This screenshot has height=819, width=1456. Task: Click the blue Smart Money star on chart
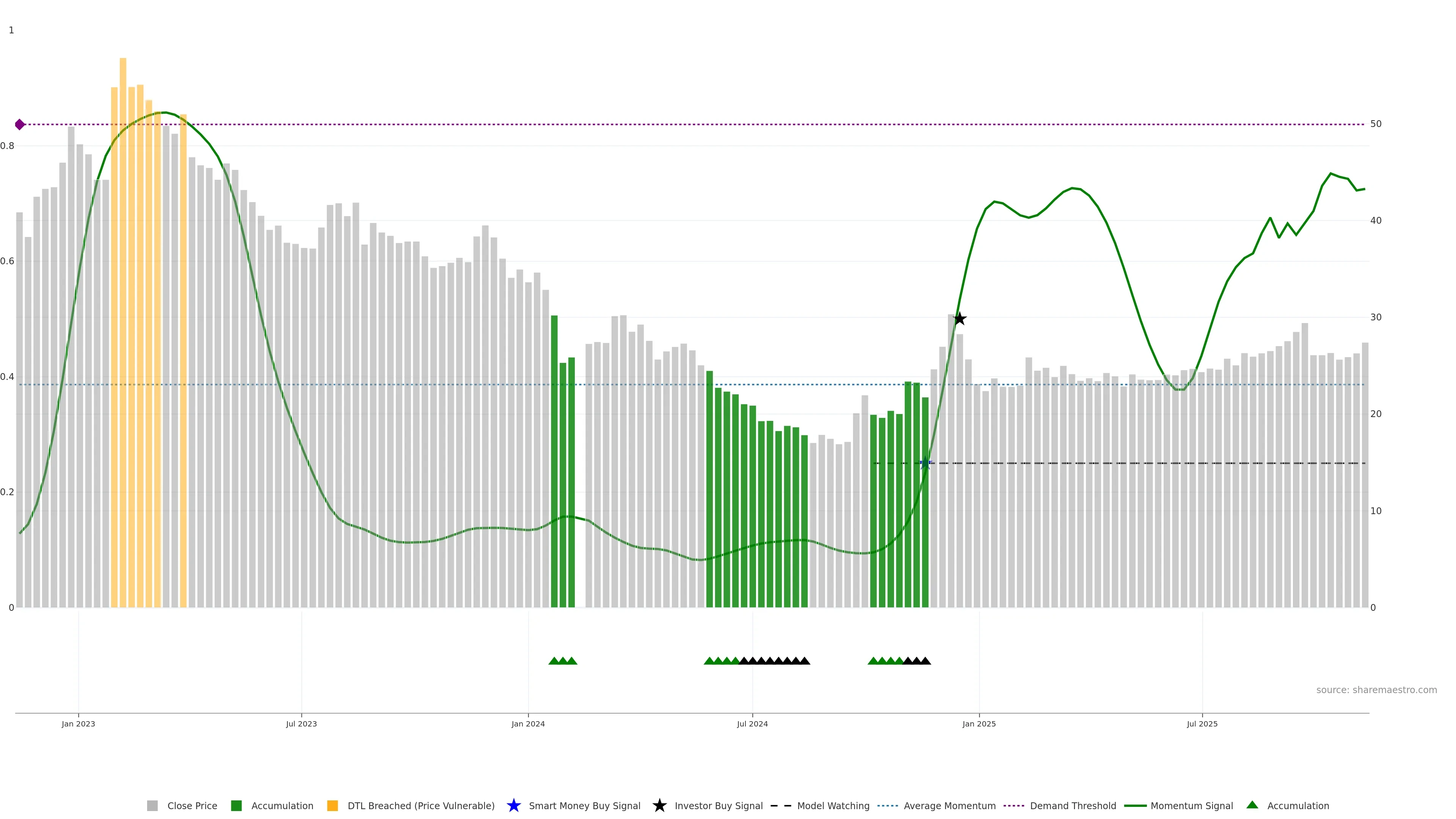pyautogui.click(x=925, y=463)
